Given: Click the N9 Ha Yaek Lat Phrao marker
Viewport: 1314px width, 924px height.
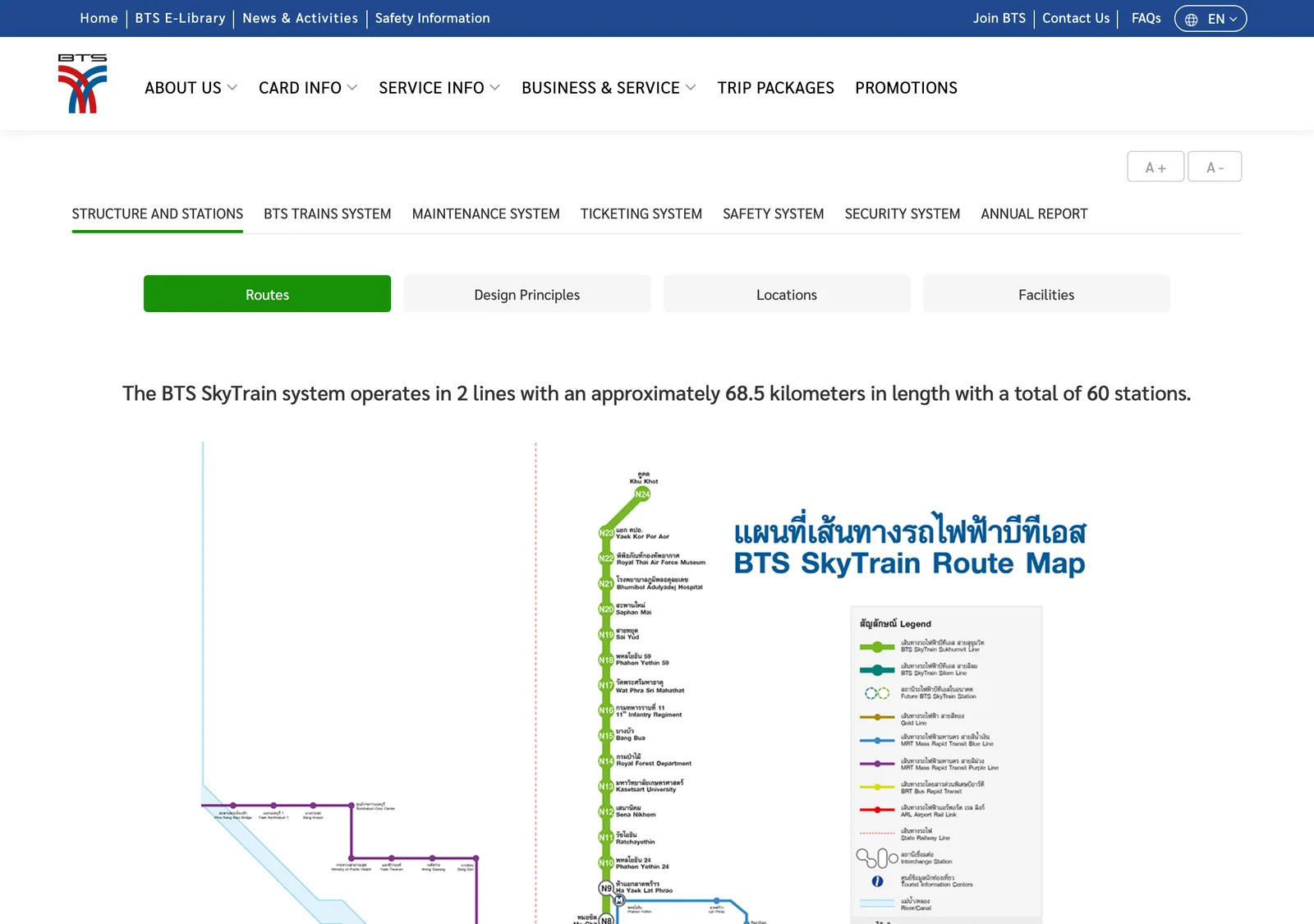Looking at the screenshot, I should coord(606,888).
